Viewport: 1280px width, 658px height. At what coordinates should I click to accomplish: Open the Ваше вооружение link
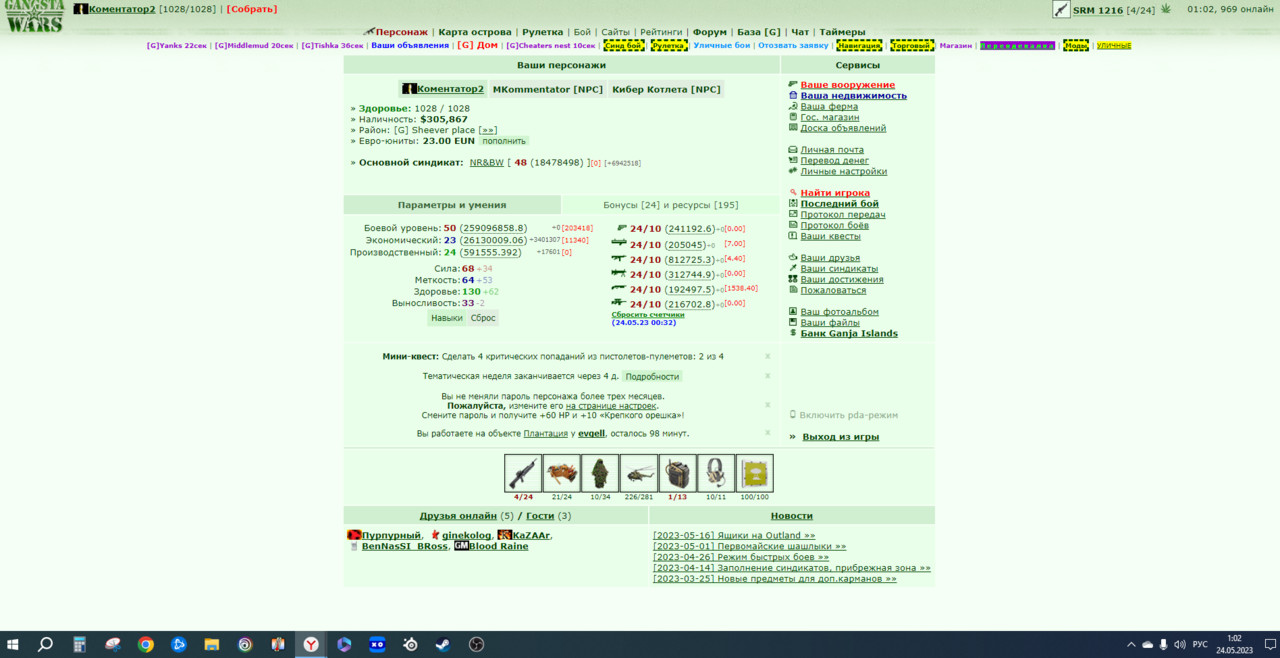tap(848, 85)
